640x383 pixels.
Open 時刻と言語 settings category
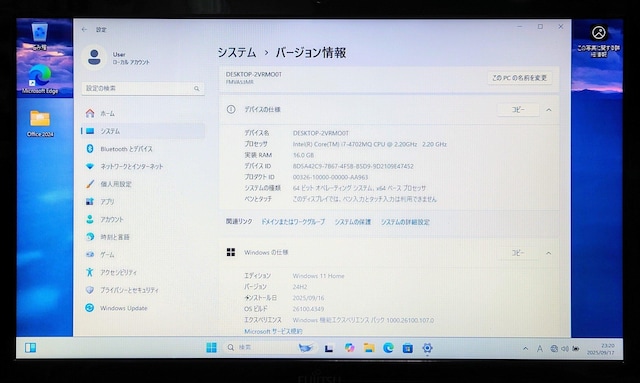click(x=143, y=237)
